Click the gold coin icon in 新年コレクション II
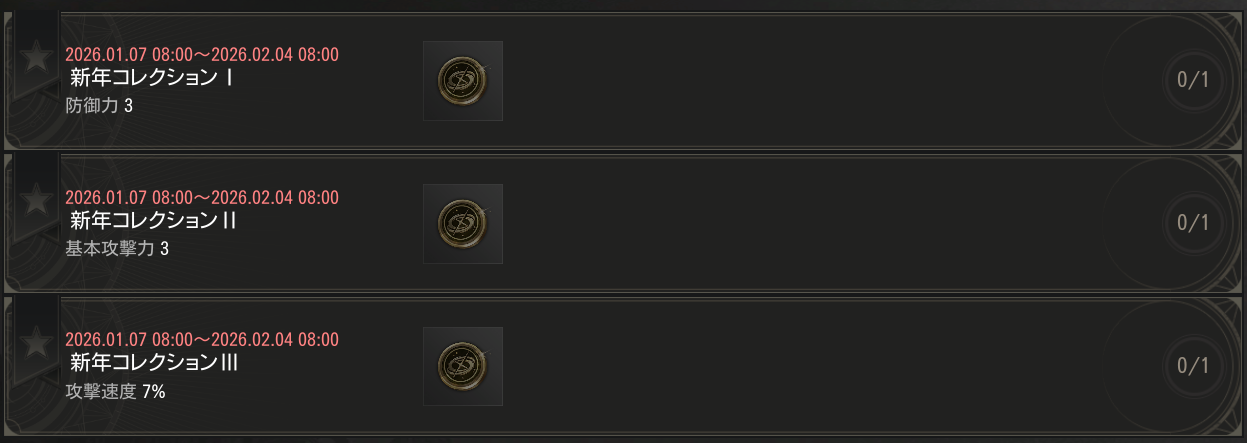The image size is (1247, 443). tap(462, 224)
